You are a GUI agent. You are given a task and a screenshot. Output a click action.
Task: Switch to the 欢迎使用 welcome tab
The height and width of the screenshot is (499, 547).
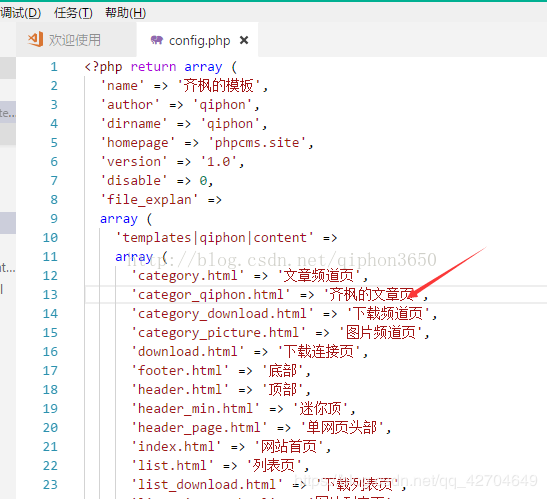[75, 40]
